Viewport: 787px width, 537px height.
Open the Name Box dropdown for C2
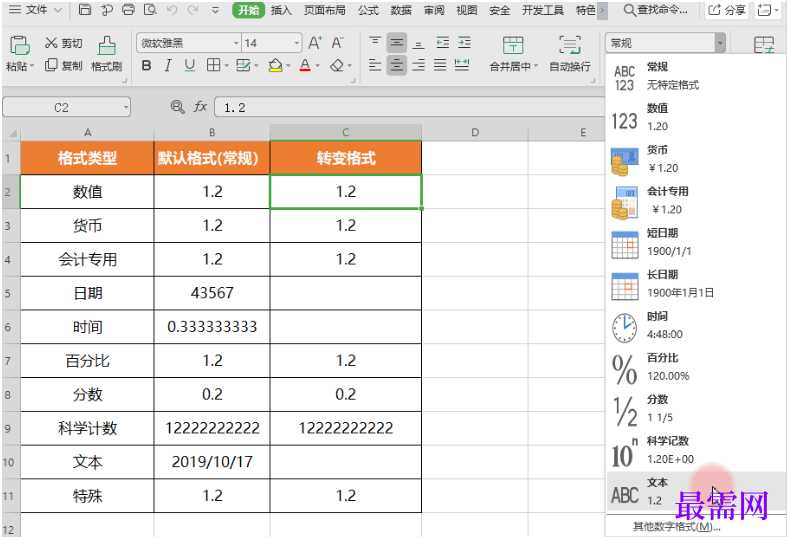(x=126, y=107)
